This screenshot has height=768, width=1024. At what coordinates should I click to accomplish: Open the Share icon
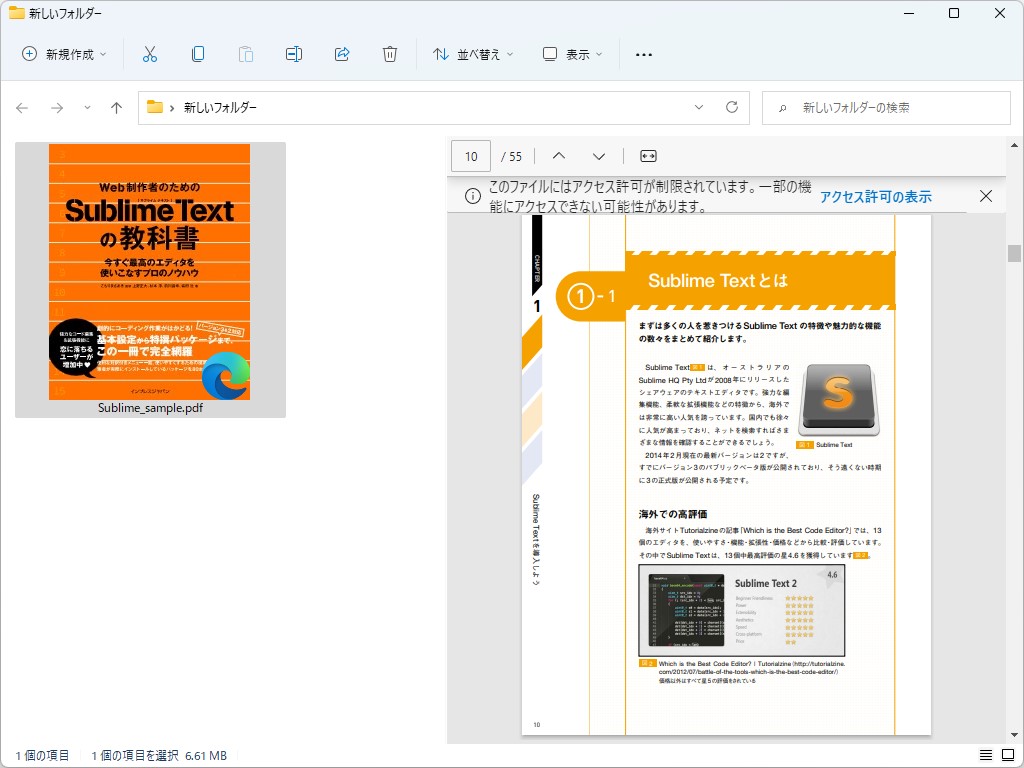click(x=342, y=54)
